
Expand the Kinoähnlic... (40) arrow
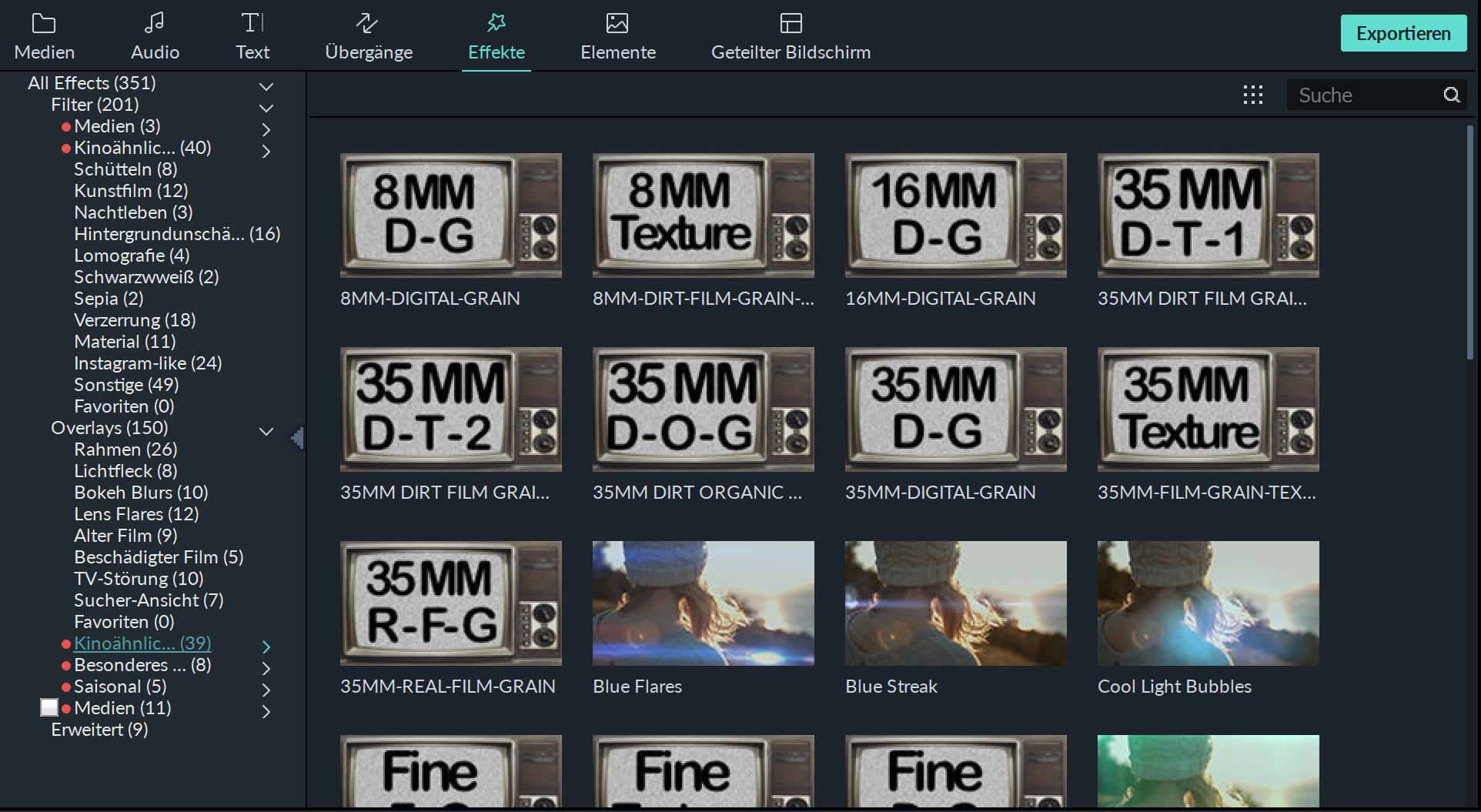click(266, 151)
